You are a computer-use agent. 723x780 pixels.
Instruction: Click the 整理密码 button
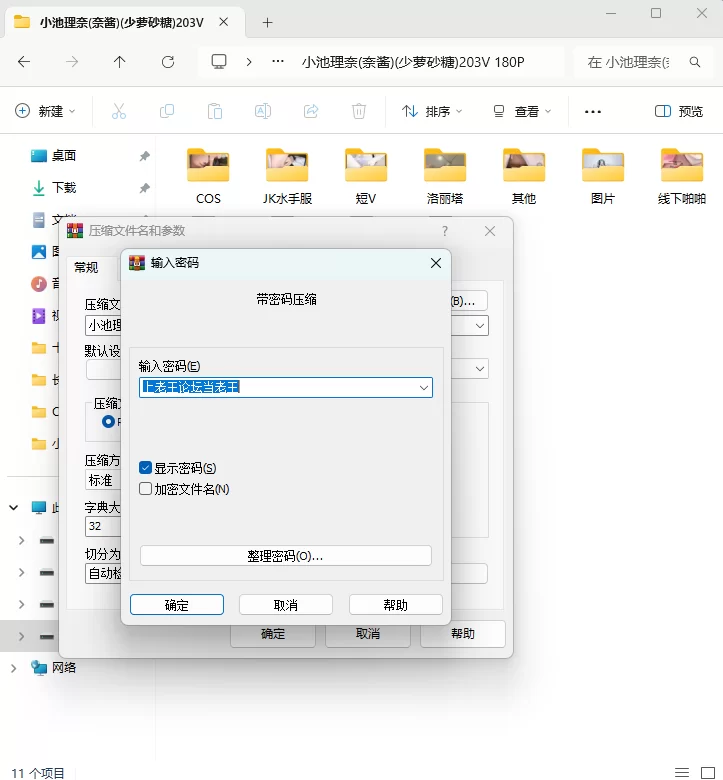tap(285, 556)
